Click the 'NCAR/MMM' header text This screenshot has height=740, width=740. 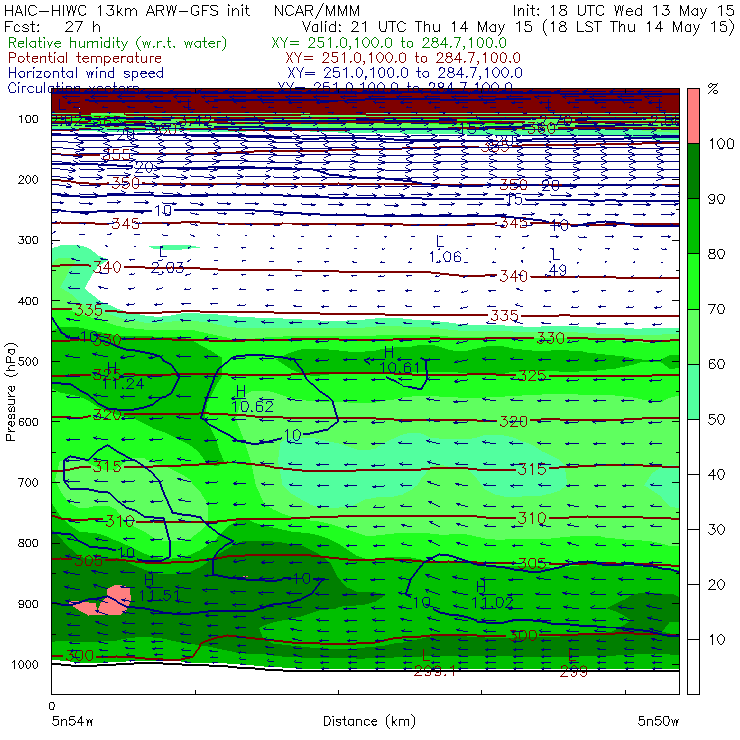(x=317, y=10)
